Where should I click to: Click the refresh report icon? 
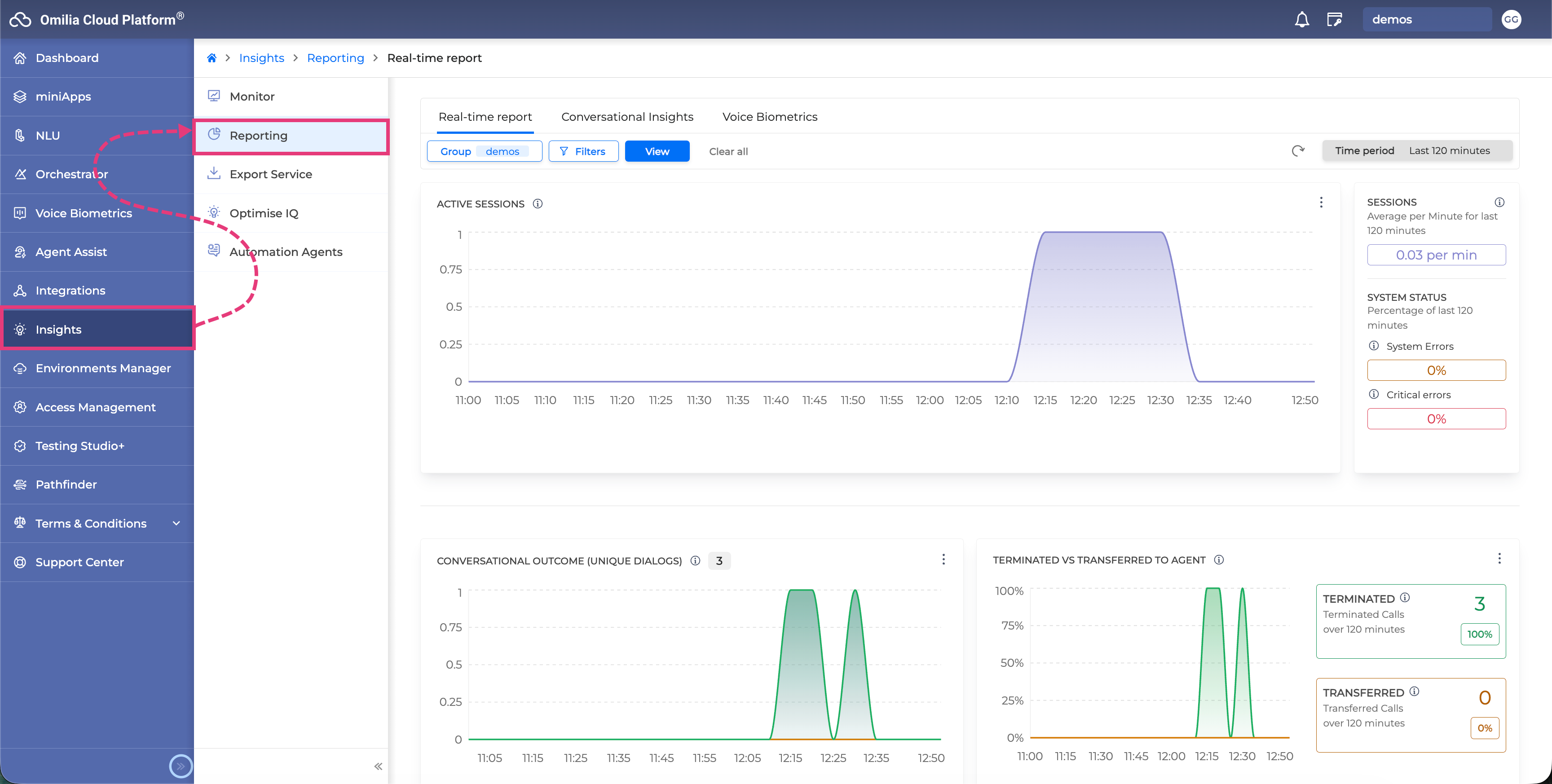coord(1298,151)
